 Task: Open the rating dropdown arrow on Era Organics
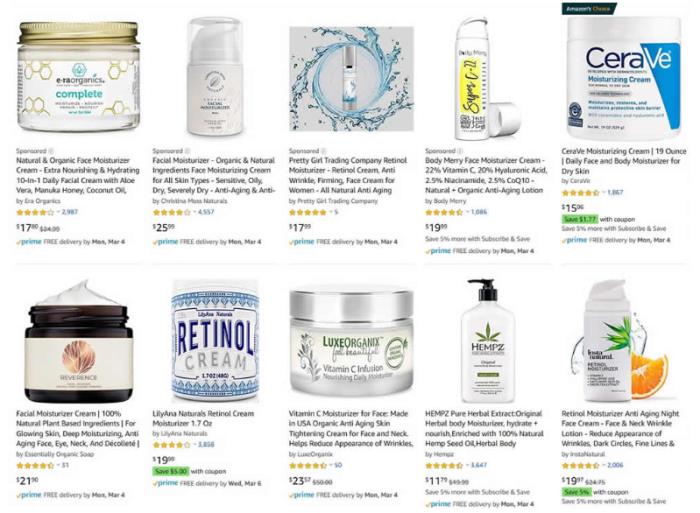tap(58, 212)
